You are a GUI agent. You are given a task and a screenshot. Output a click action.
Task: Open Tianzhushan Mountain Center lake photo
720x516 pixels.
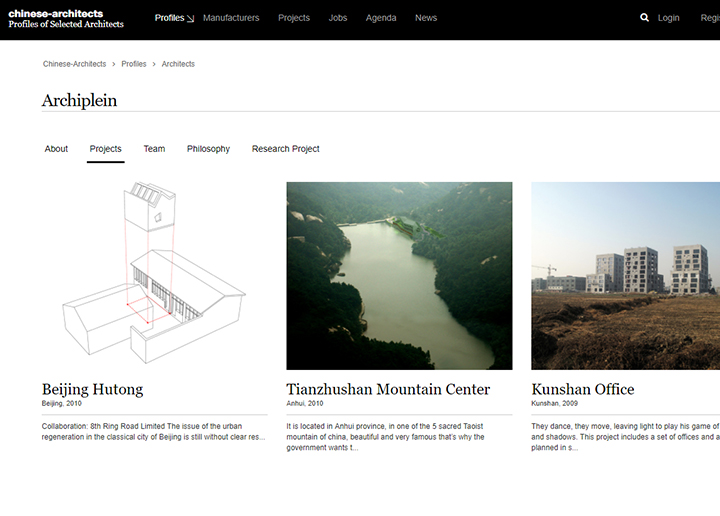tap(399, 275)
